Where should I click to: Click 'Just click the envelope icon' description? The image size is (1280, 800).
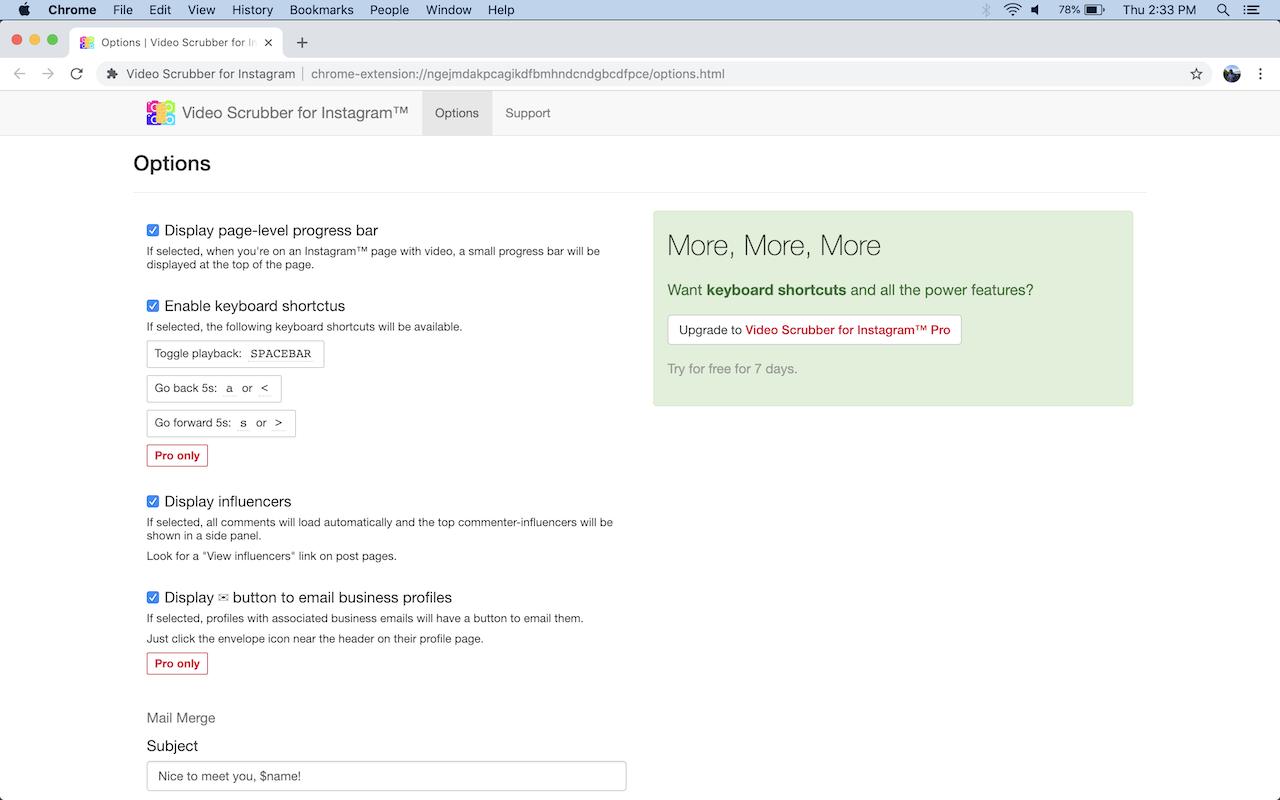(x=315, y=638)
